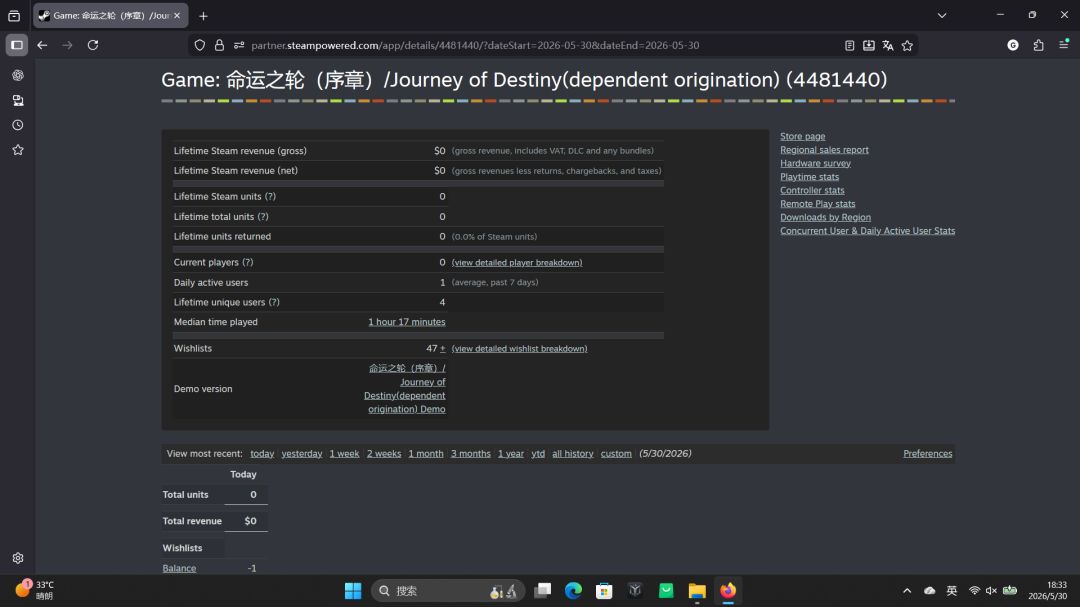Open Playtime stats link
Image resolution: width=1080 pixels, height=607 pixels.
809,176
